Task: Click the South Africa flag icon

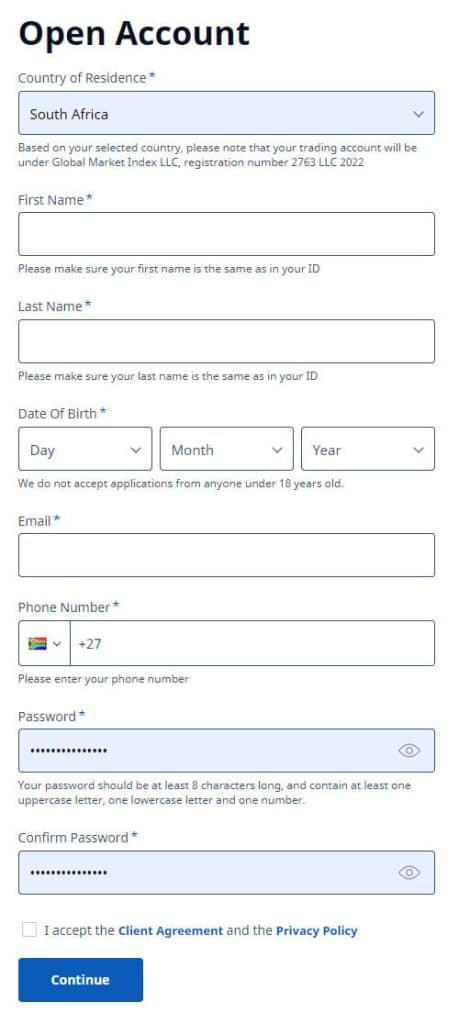Action: [x=37, y=643]
